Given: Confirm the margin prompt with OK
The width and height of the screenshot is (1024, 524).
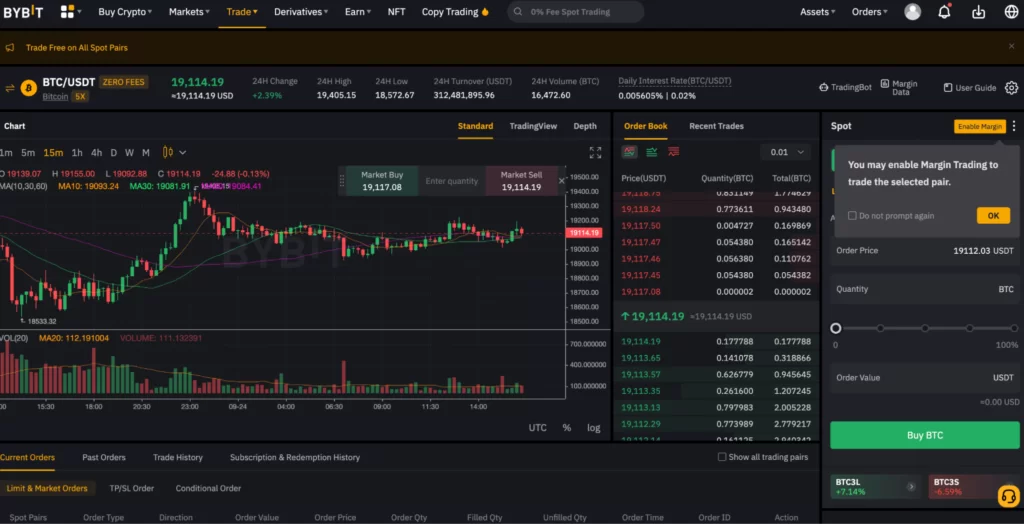Looking at the screenshot, I should click(x=993, y=216).
